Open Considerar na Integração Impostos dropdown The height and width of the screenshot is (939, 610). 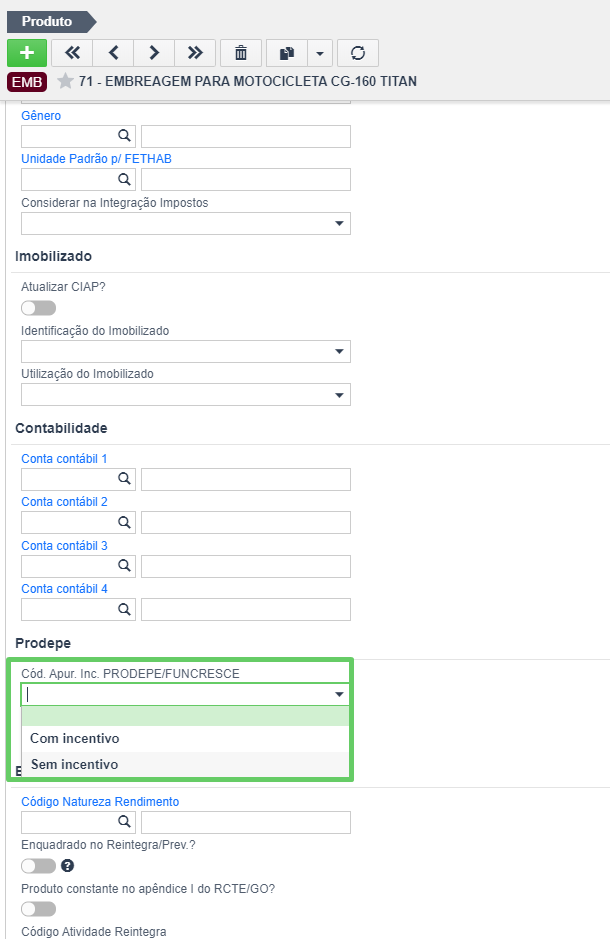coord(186,223)
